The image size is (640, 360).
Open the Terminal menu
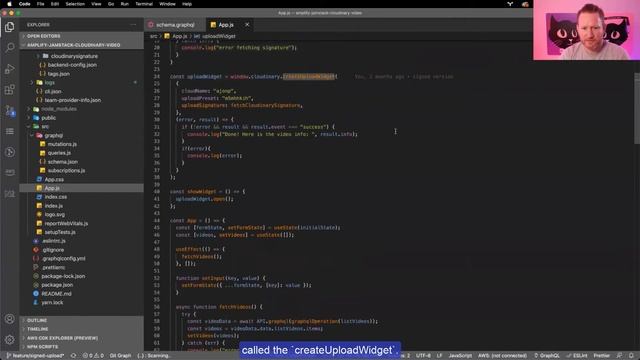tap(144, 4)
